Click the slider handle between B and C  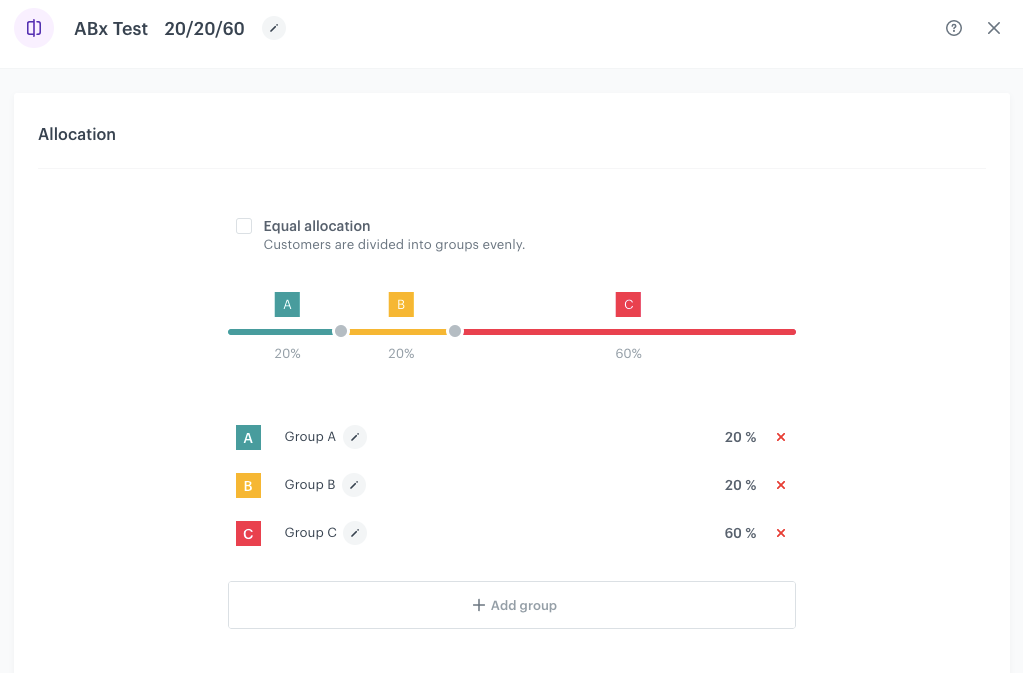455,330
